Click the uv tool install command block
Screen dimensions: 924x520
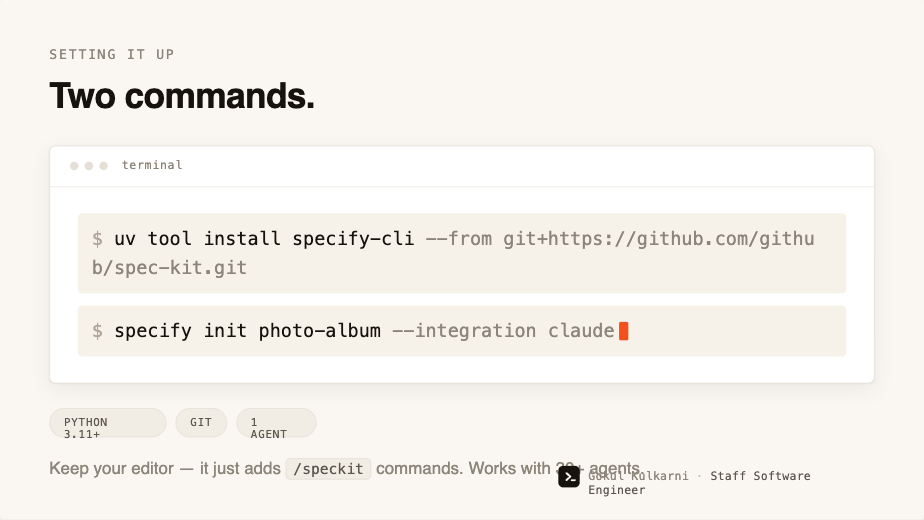[462, 253]
